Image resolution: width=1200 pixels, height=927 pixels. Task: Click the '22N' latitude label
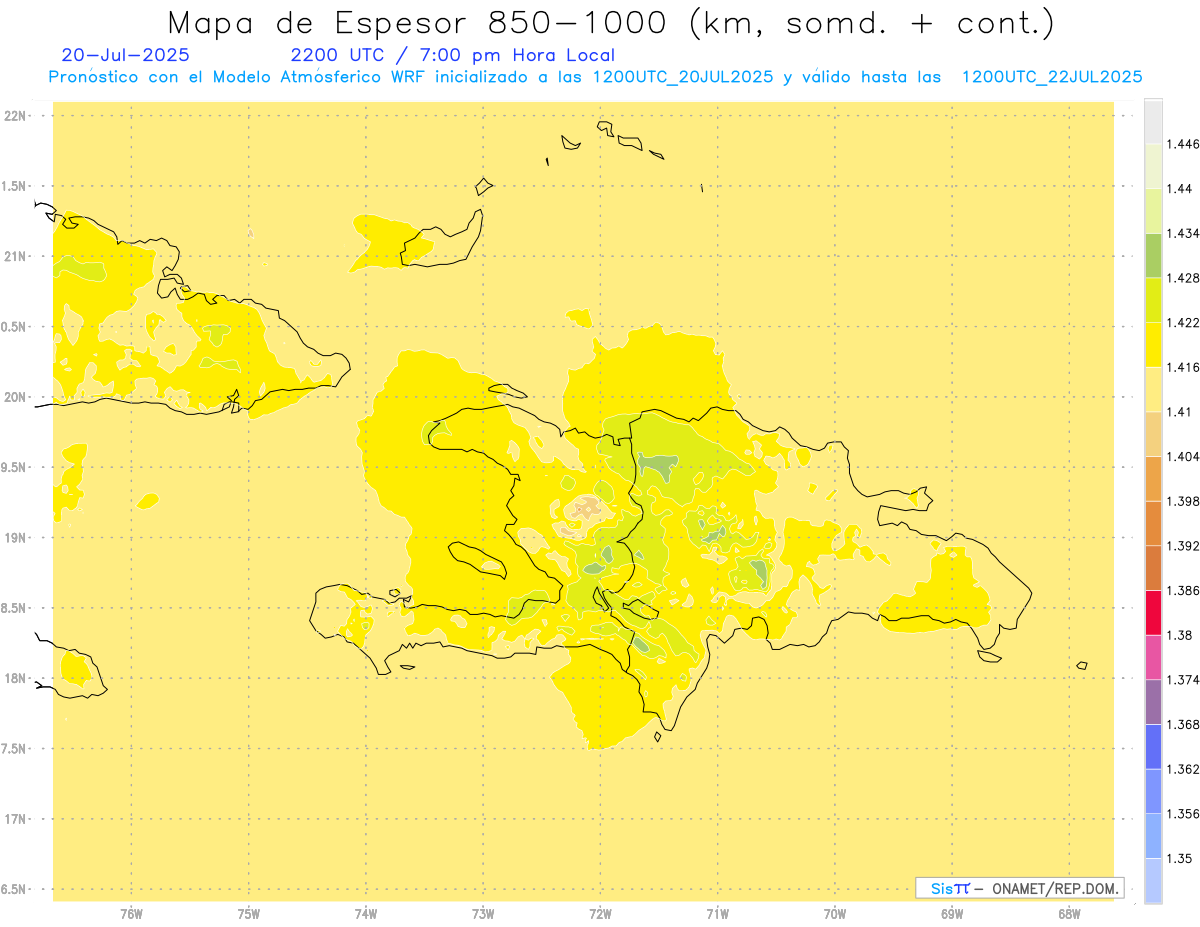15,116
